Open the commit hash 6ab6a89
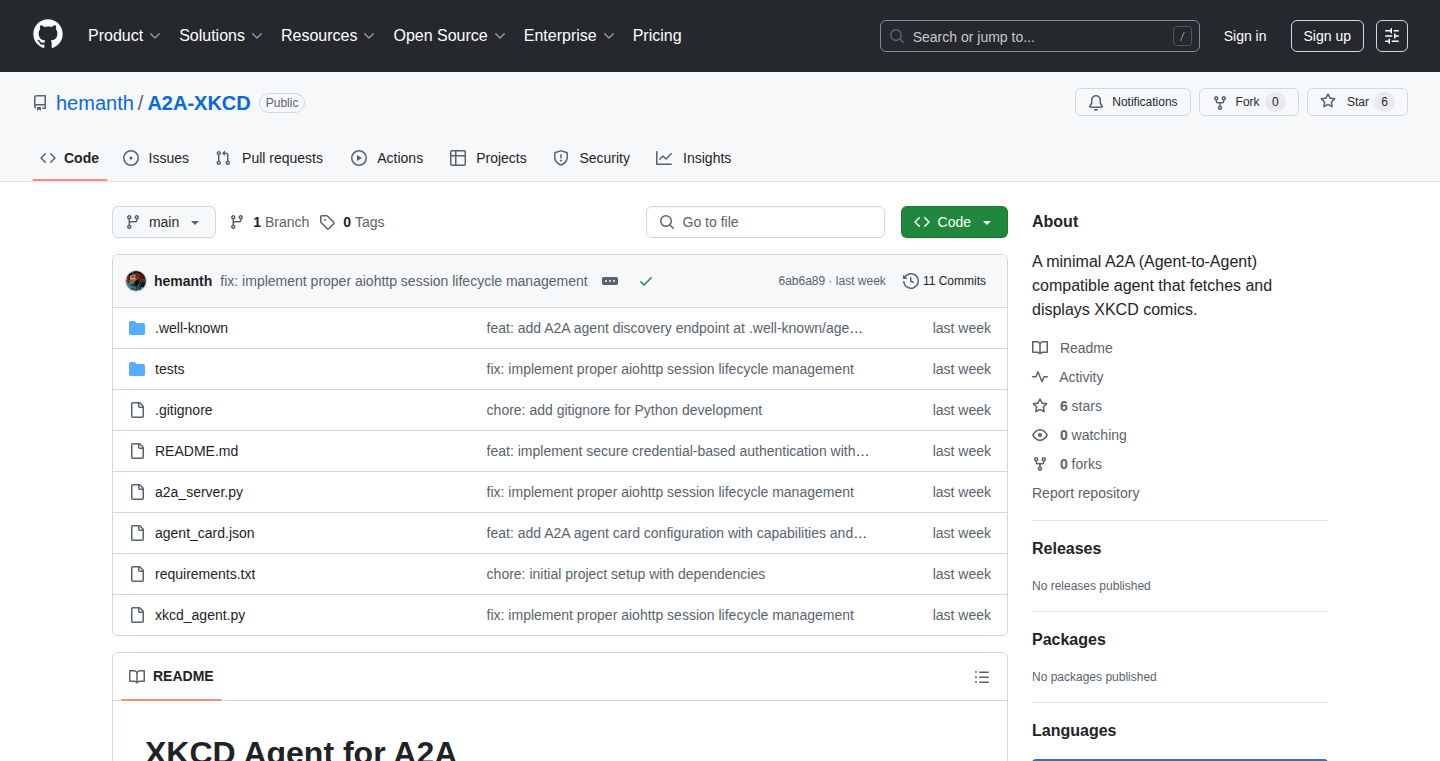 (x=801, y=281)
